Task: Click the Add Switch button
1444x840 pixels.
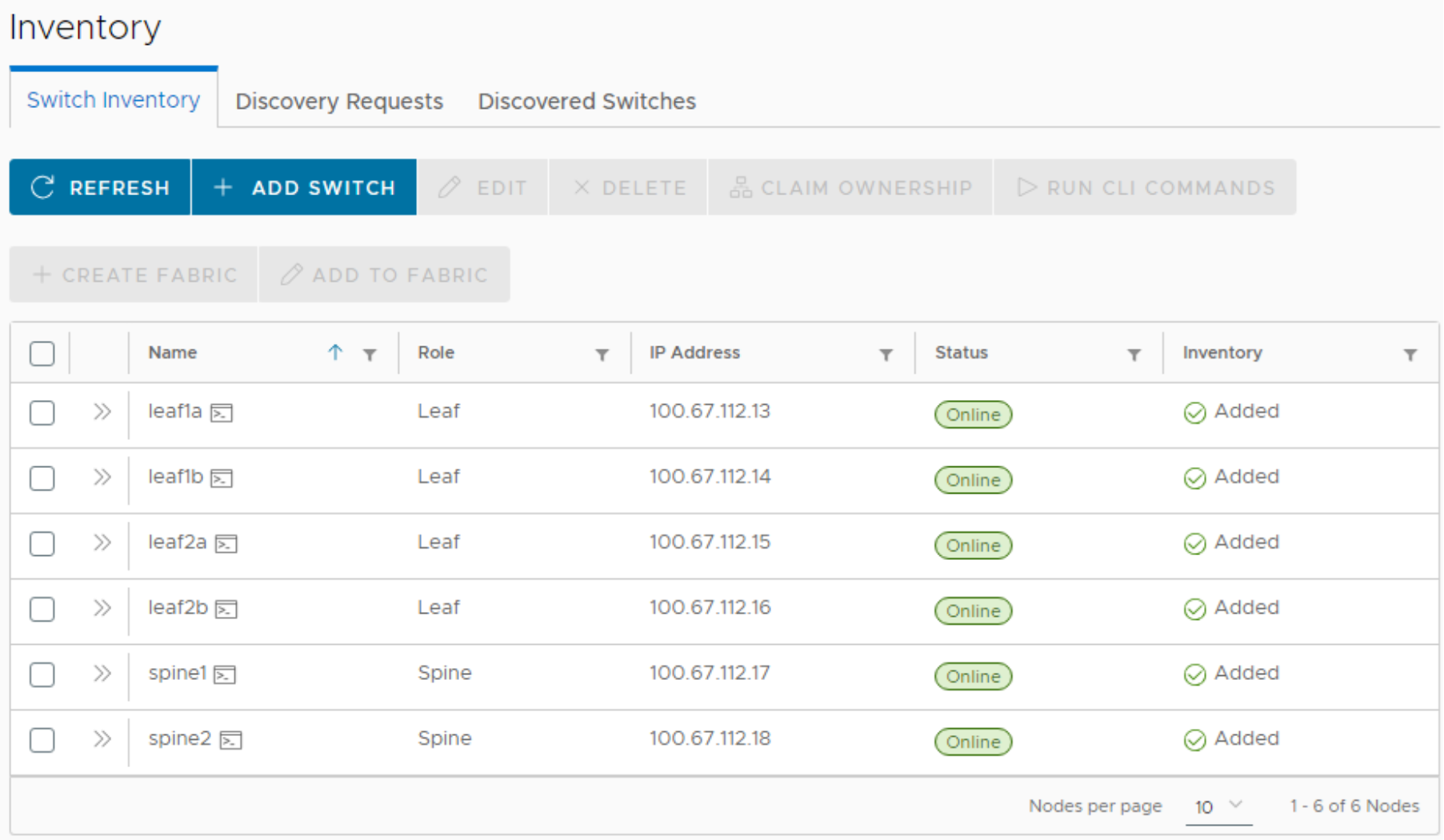Action: tap(304, 187)
